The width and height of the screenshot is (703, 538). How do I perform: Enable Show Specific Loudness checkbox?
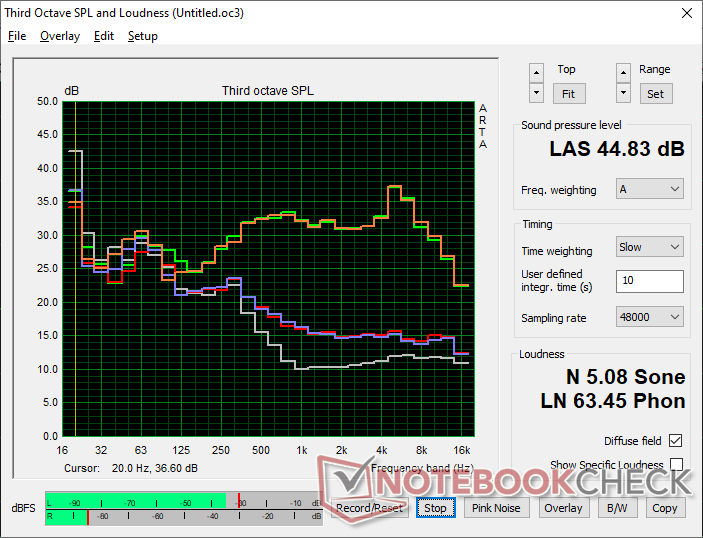click(676, 464)
